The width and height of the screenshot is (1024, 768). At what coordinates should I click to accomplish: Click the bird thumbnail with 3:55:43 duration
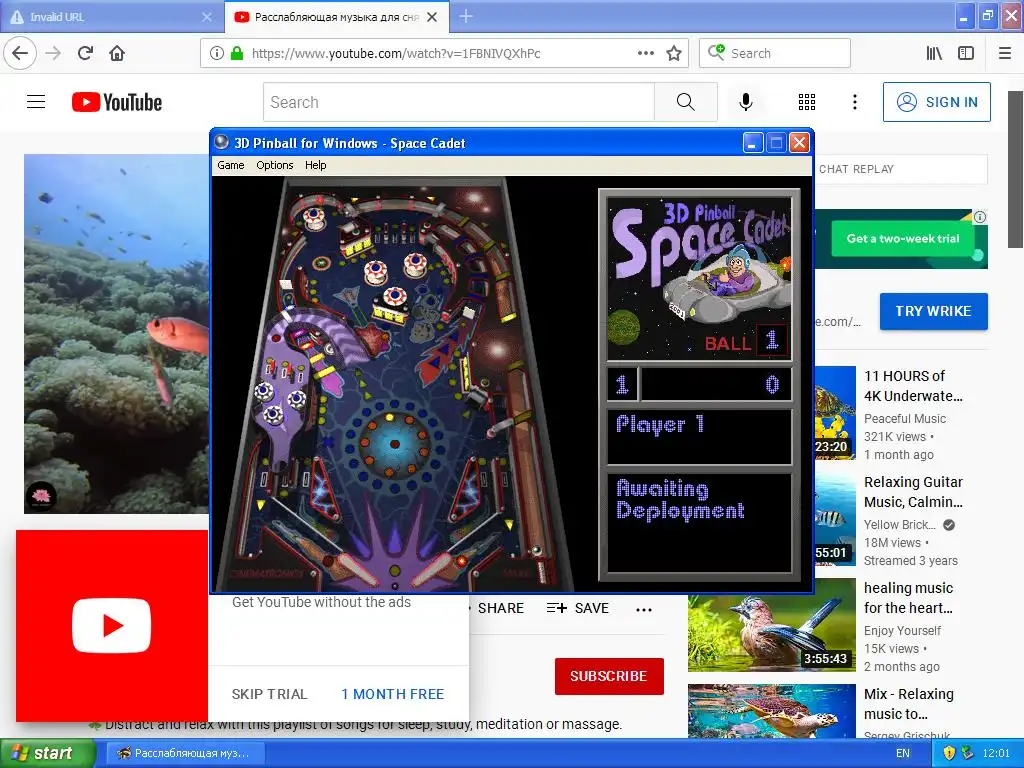point(771,624)
